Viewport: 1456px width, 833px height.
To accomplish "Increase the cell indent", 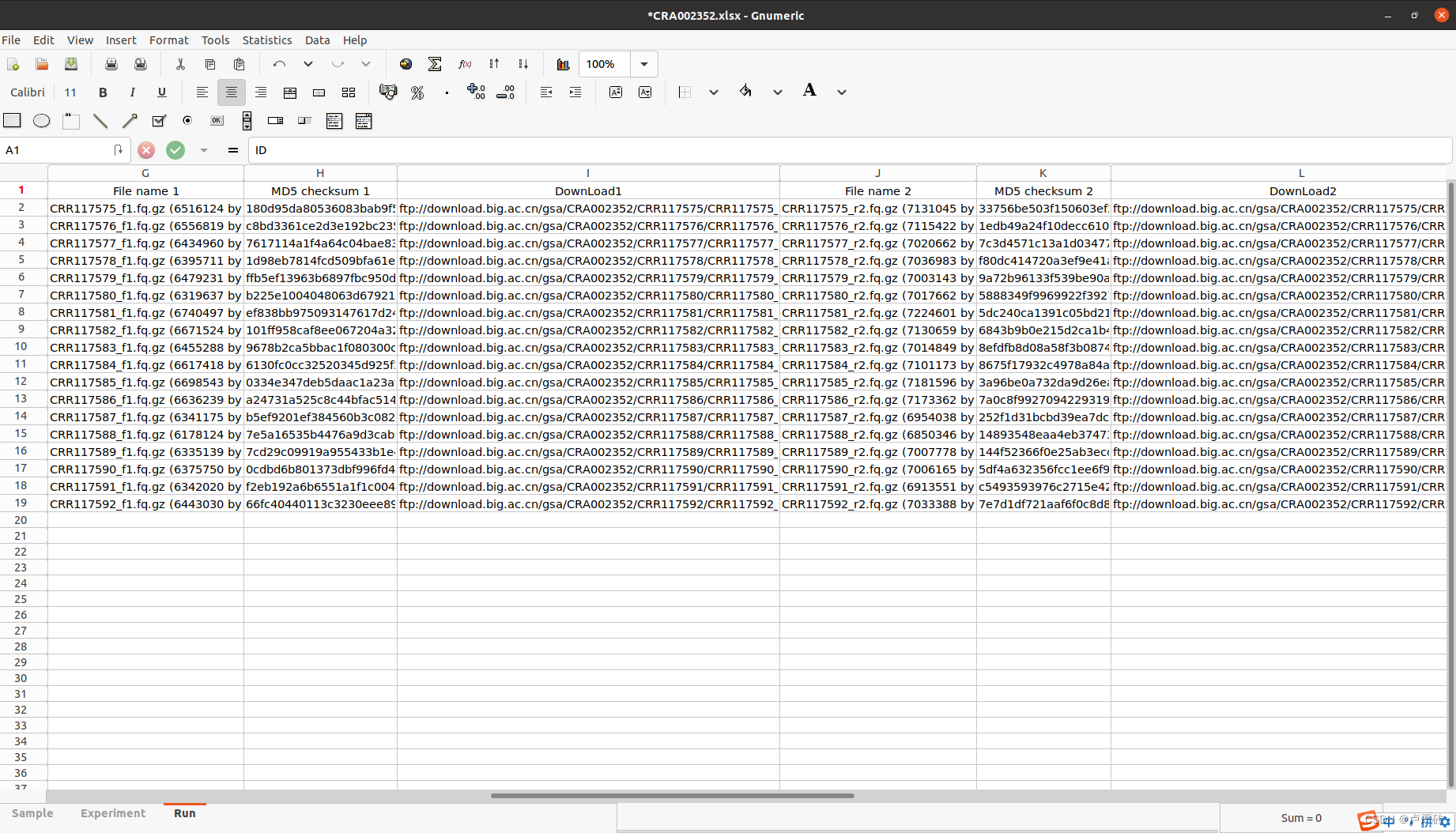I will click(x=575, y=92).
